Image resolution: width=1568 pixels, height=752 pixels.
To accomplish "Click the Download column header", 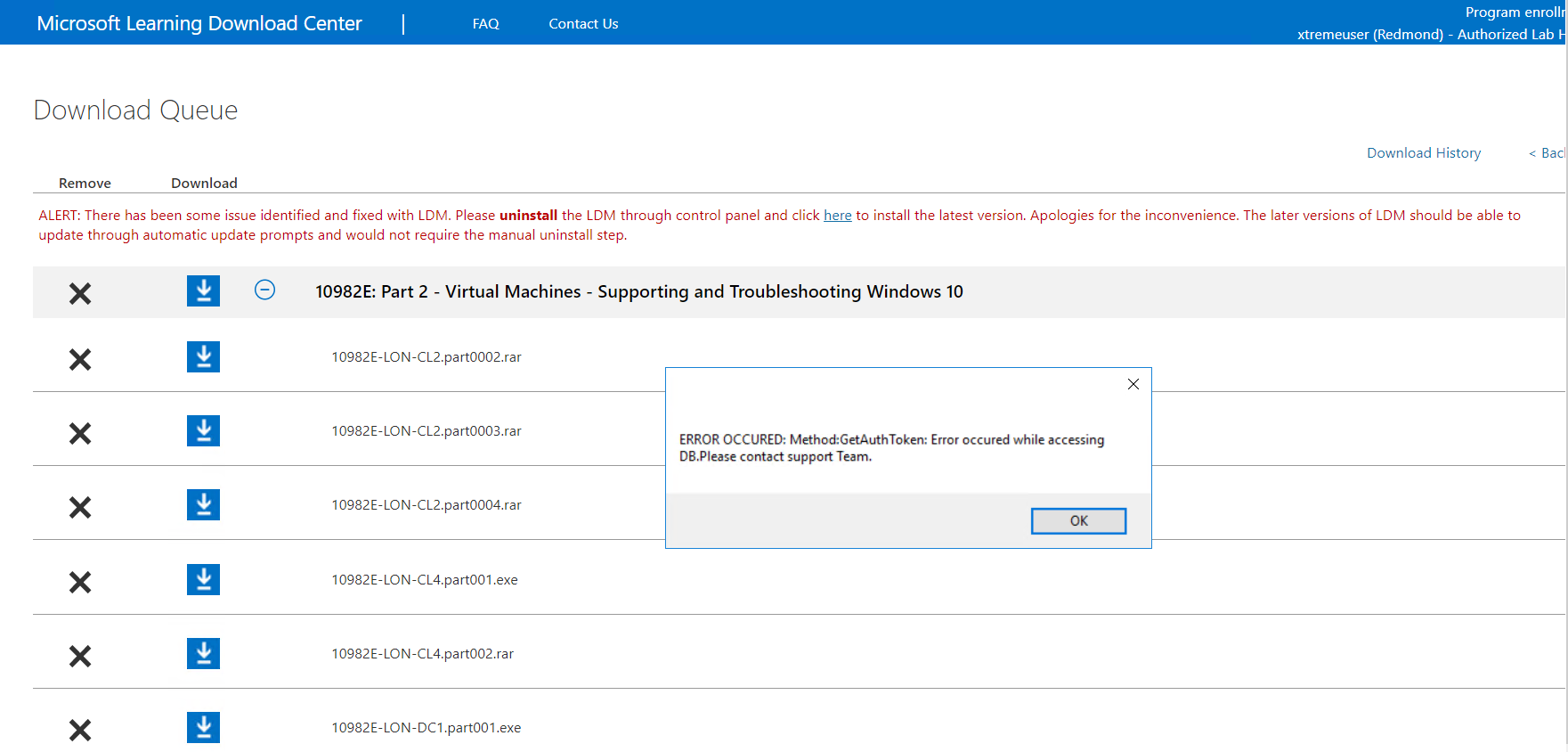I will [x=204, y=184].
